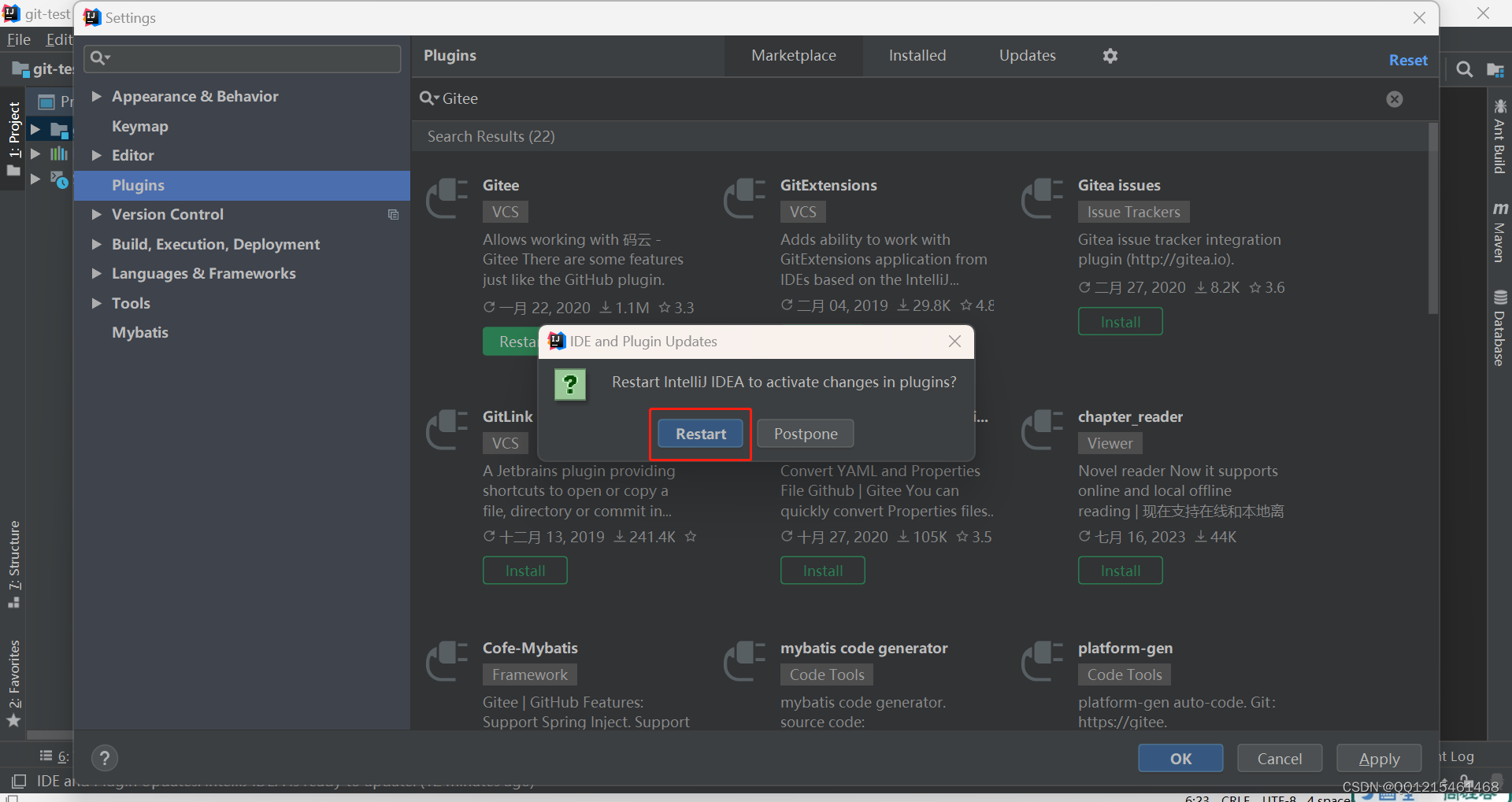Viewport: 1512px width, 802px height.
Task: Switch to the Updates tab
Action: point(1027,55)
